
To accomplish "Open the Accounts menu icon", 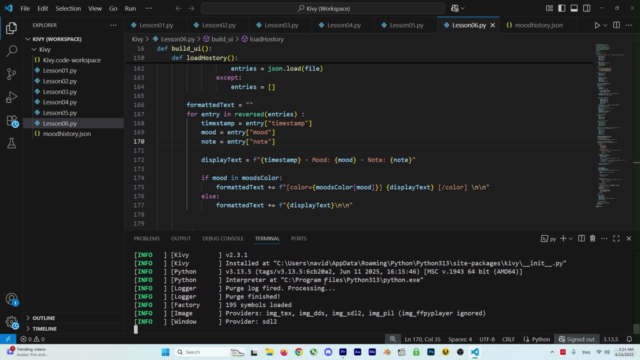I will coord(11,299).
